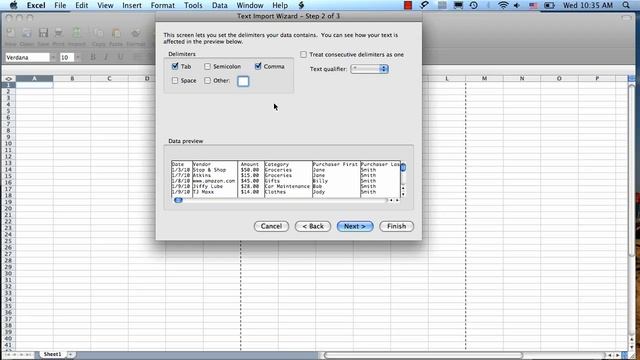Click the font size field showing 10
This screenshot has width=640, height=360.
click(x=67, y=58)
